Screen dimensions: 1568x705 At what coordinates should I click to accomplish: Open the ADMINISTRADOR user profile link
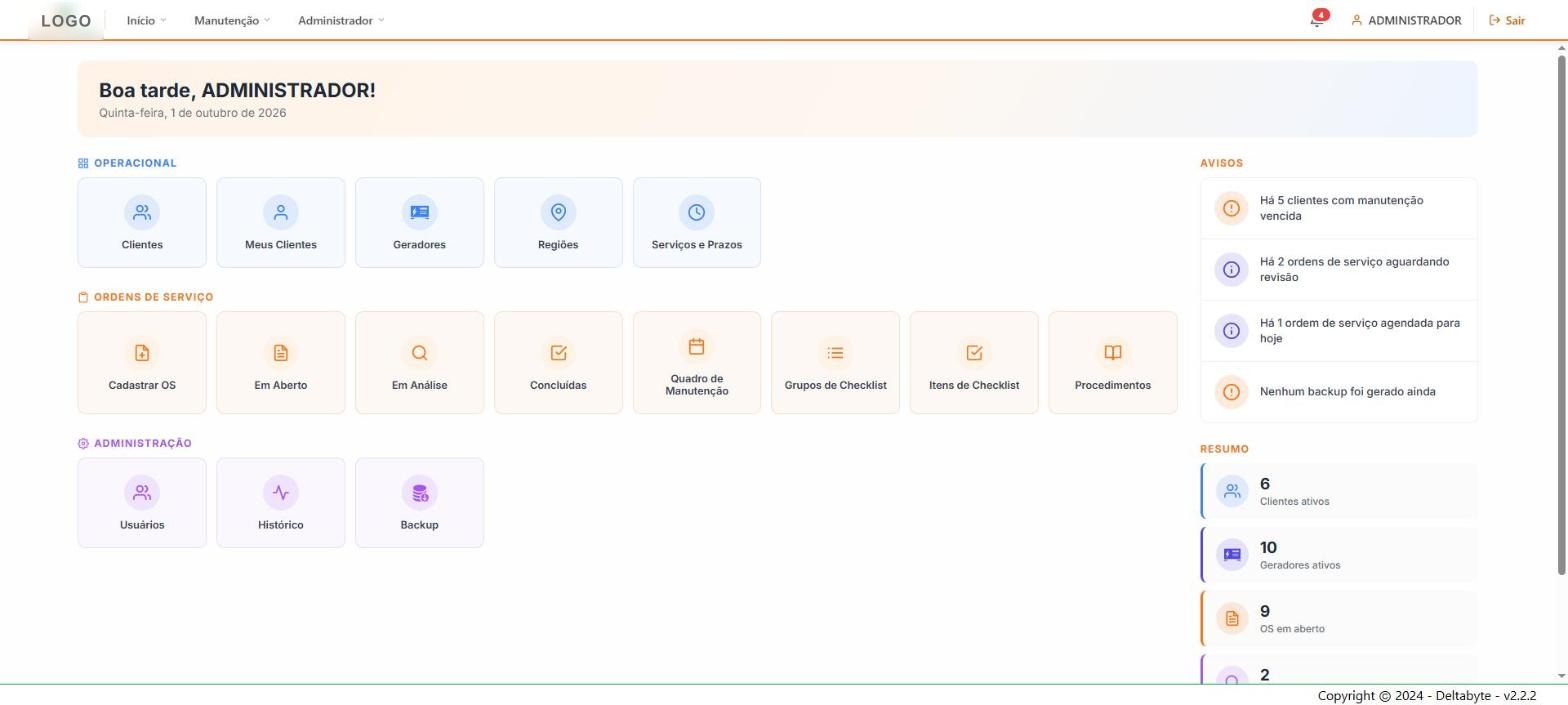pyautogui.click(x=1406, y=20)
